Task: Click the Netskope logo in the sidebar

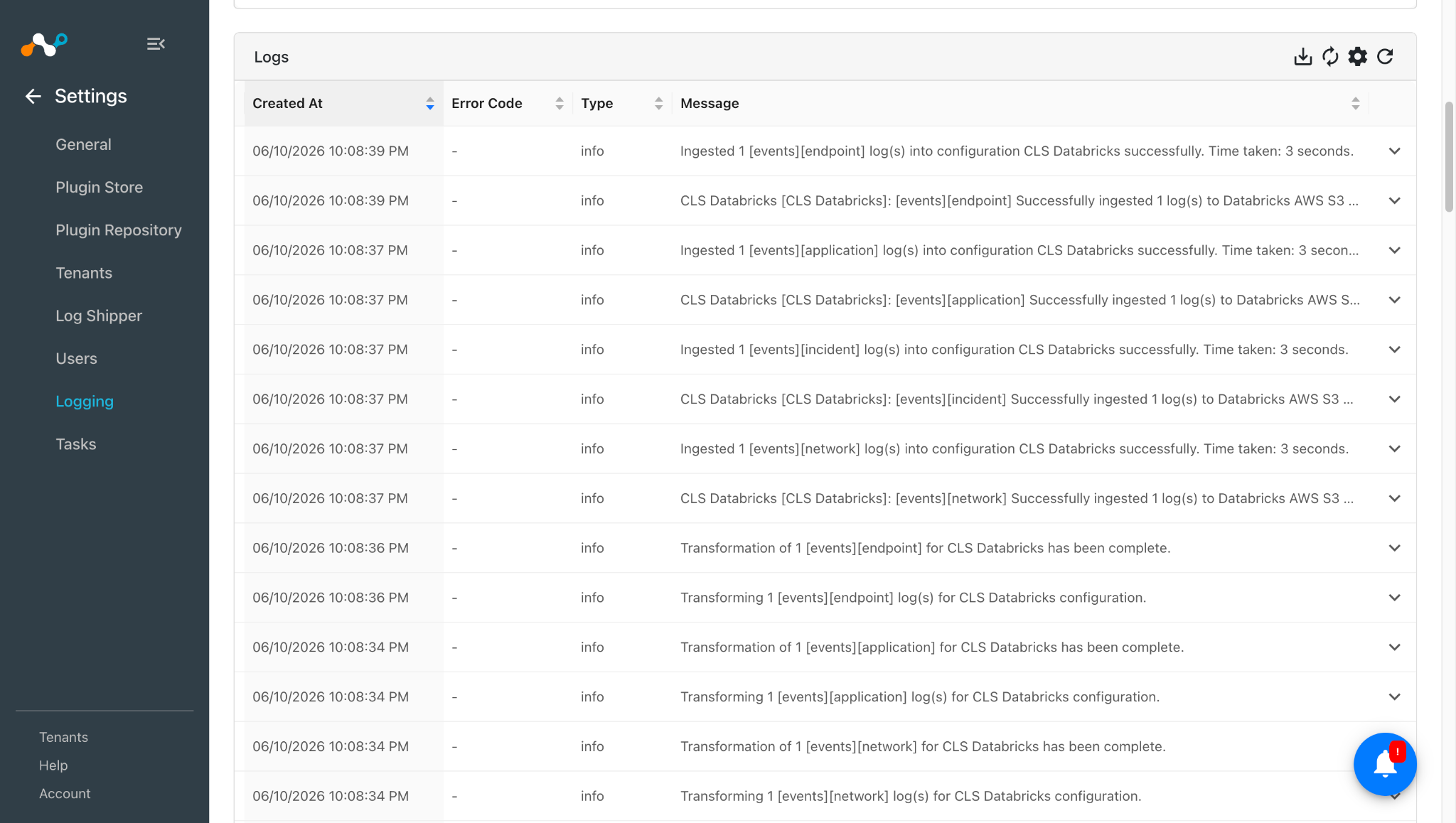Action: 44,44
